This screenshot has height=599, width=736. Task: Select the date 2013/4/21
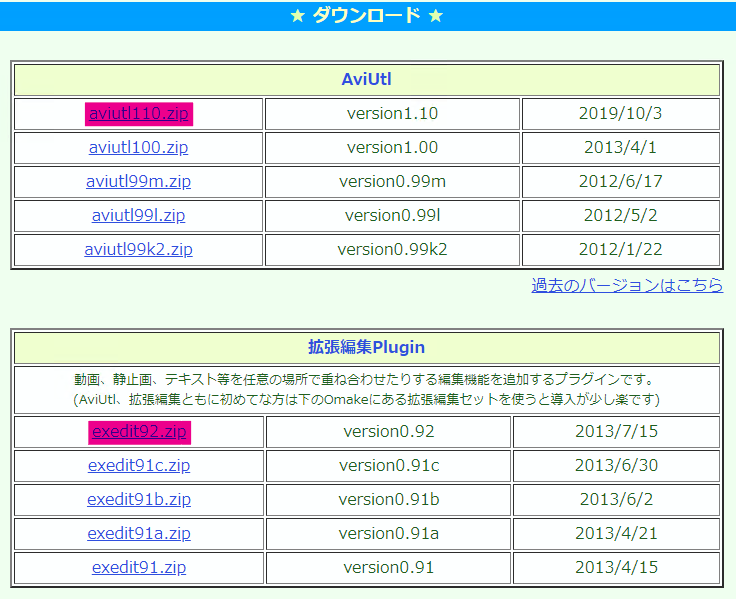pyautogui.click(x=616, y=534)
